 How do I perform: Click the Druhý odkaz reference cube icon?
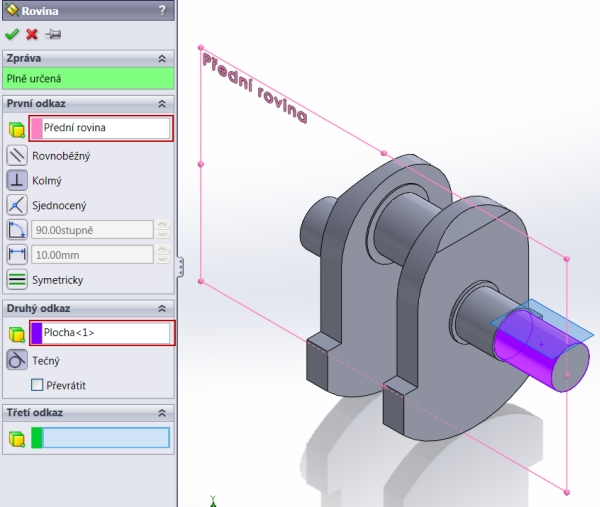point(16,334)
